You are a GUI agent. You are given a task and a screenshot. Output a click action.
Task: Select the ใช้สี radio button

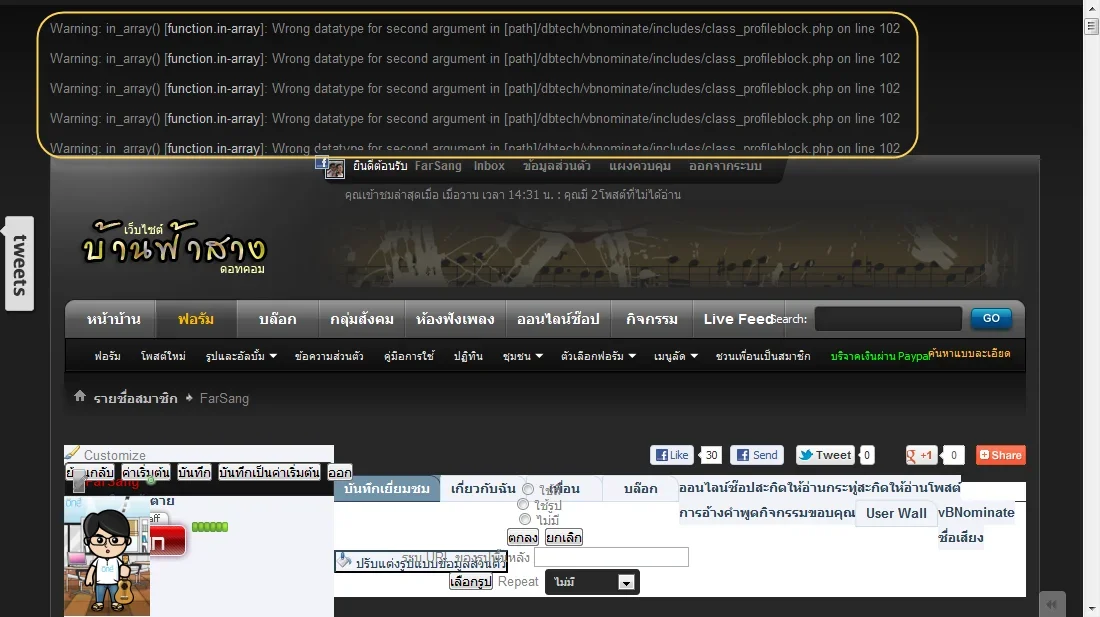point(528,489)
